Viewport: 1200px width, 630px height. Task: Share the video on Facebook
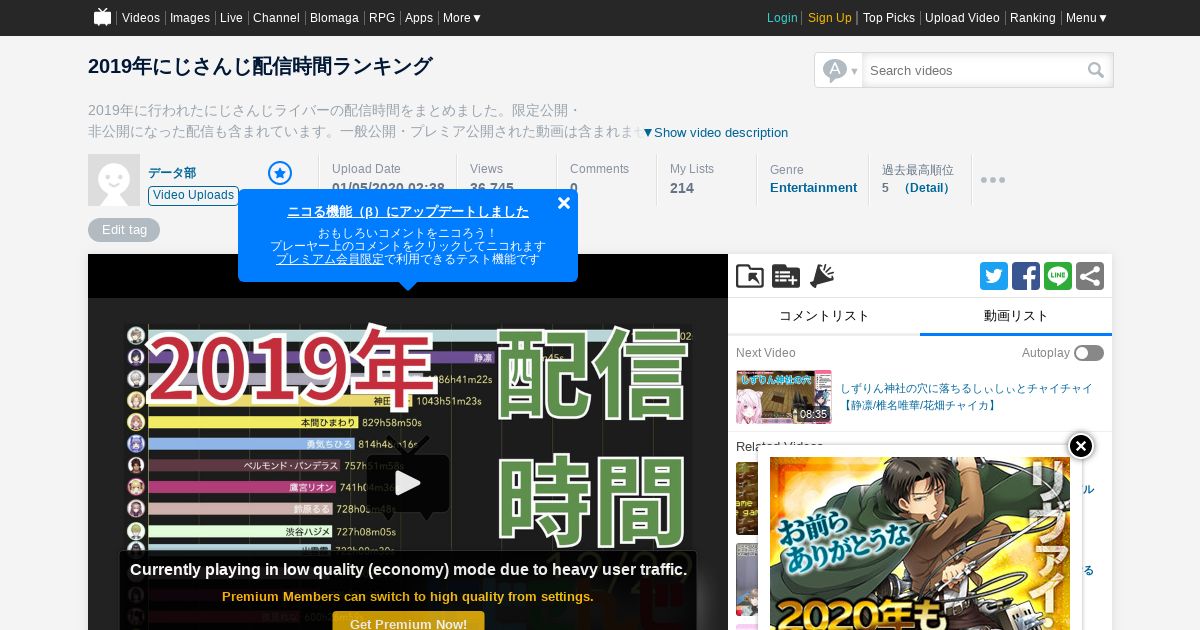[x=1026, y=276]
